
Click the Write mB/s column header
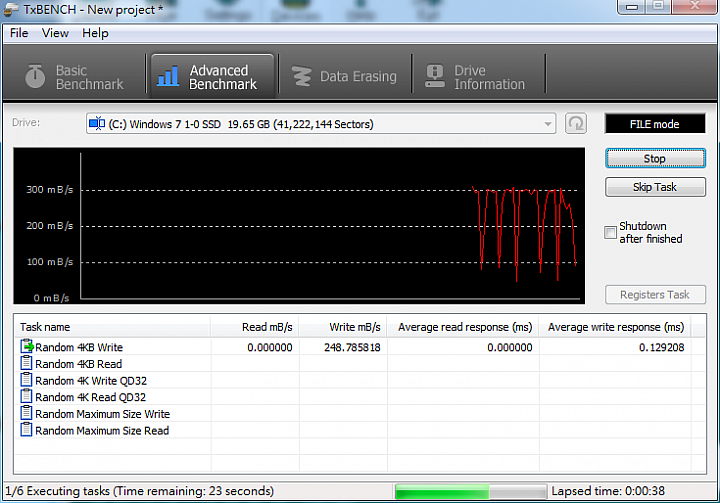tap(343, 327)
